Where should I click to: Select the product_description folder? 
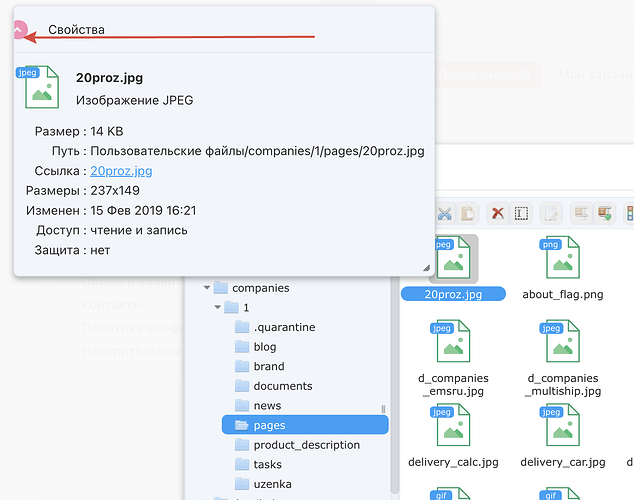[x=306, y=445]
